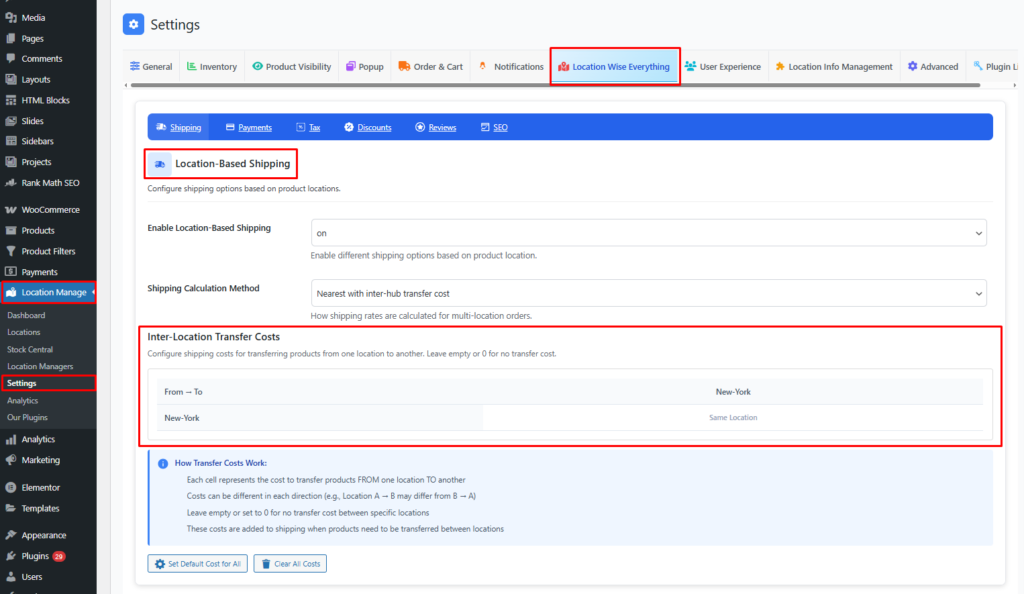The height and width of the screenshot is (594, 1024).
Task: Click the Elementor icon in sidebar
Action: point(10,487)
